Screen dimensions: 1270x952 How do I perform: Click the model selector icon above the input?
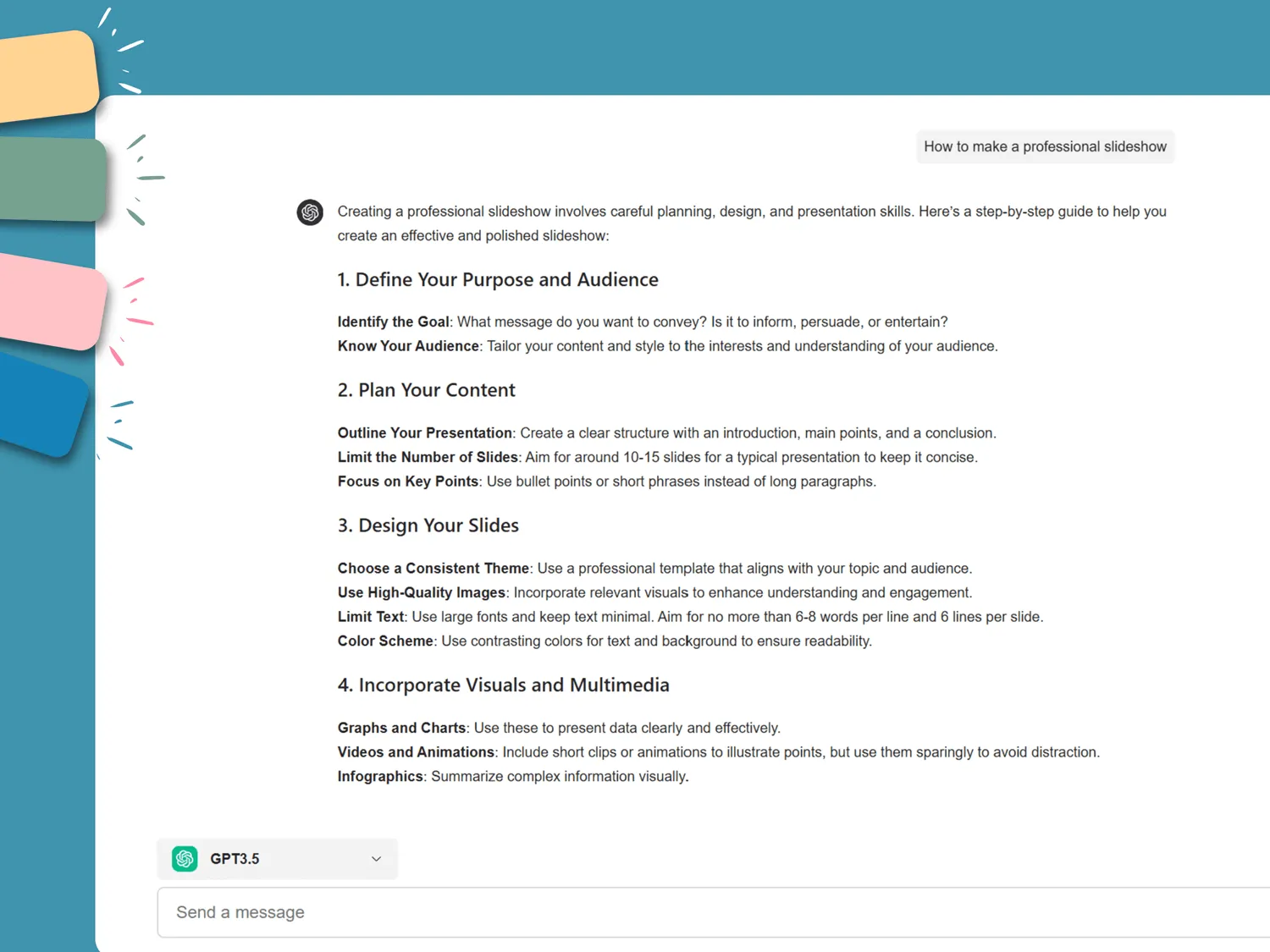[185, 858]
